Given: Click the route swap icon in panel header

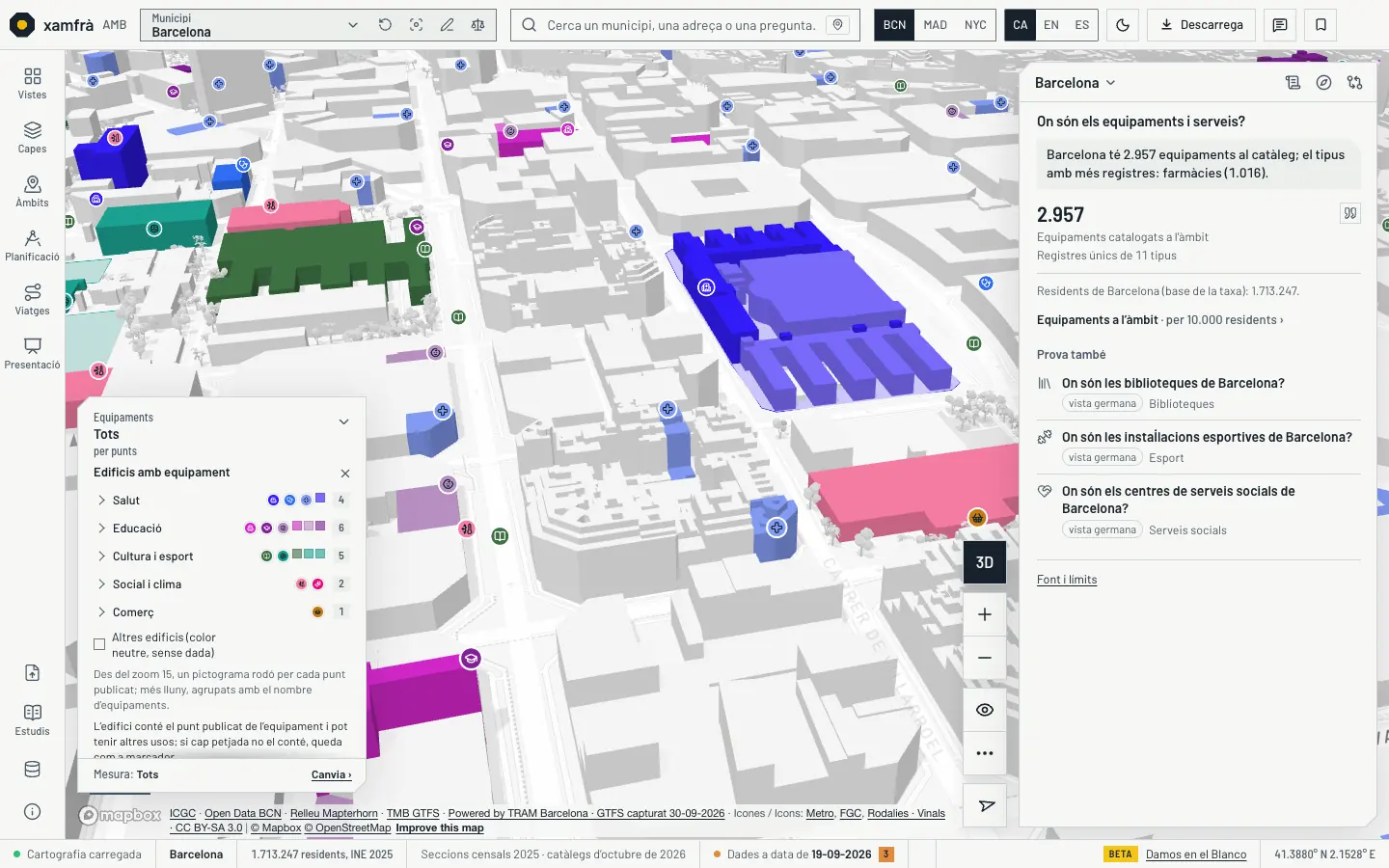Looking at the screenshot, I should tap(1354, 83).
